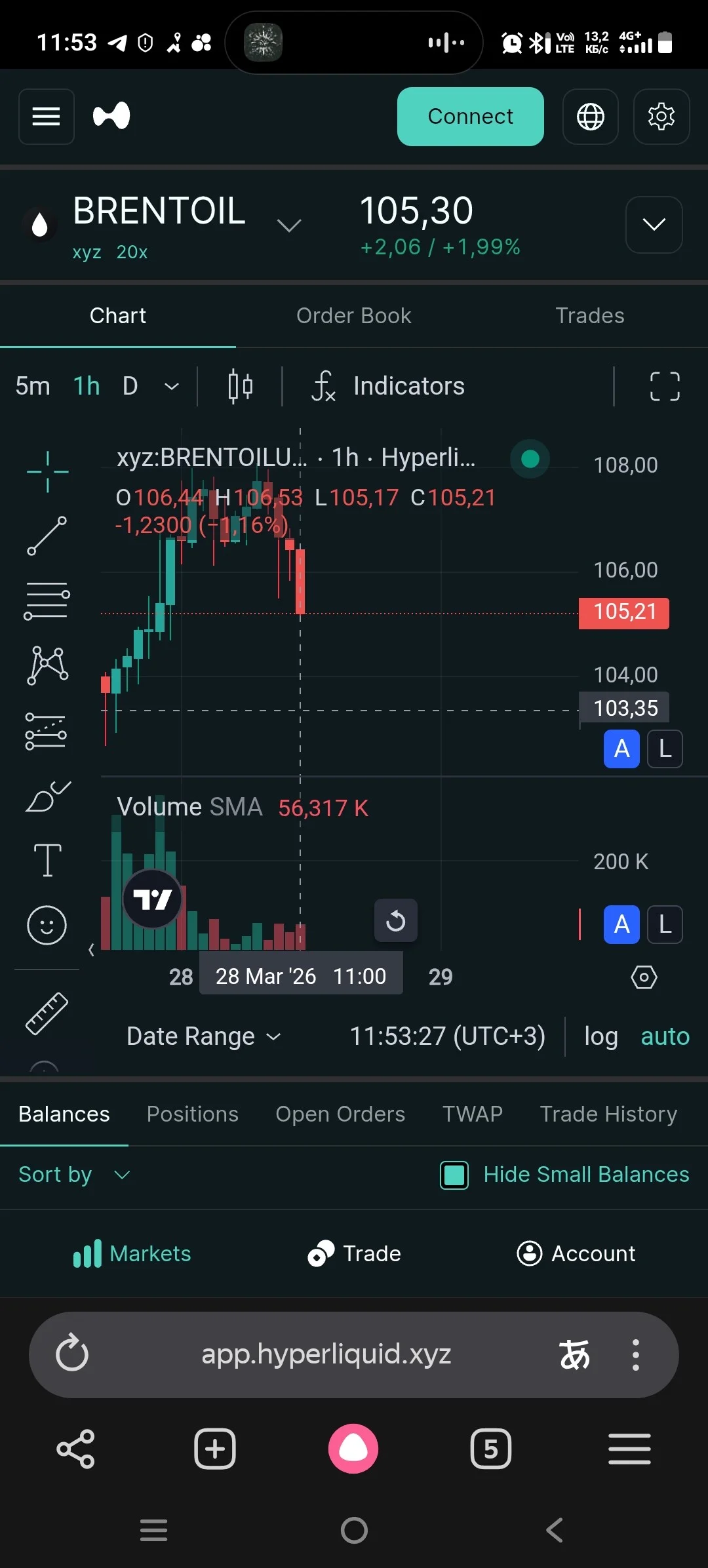Screen dimensions: 708x1568
Task: Open the main browser menu
Action: (629, 1449)
